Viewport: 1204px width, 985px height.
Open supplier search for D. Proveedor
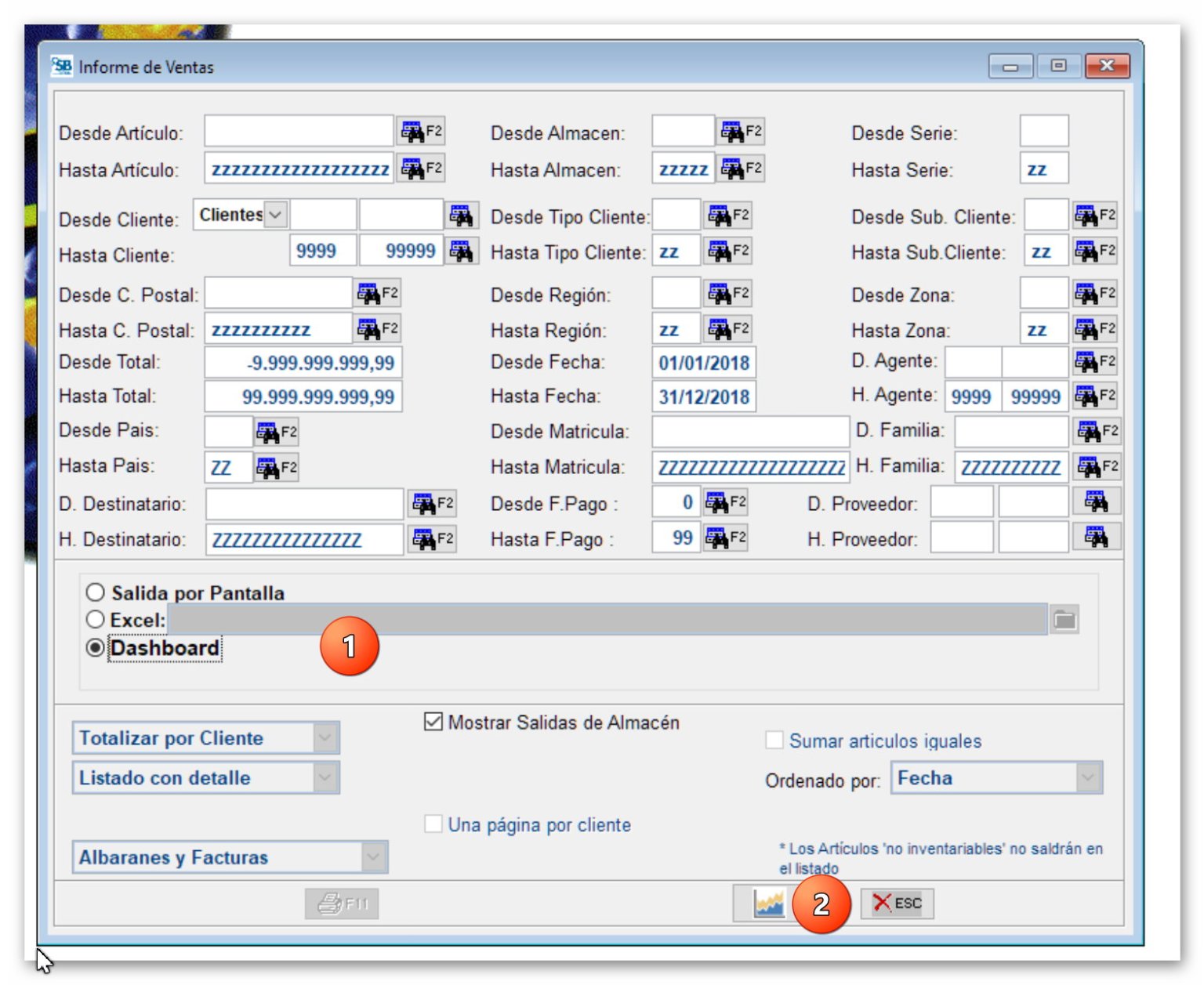(1096, 502)
